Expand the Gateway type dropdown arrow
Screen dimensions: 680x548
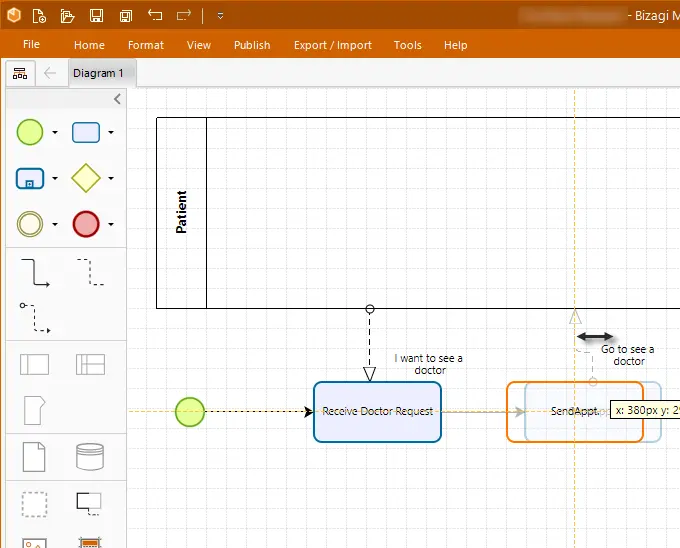111,178
